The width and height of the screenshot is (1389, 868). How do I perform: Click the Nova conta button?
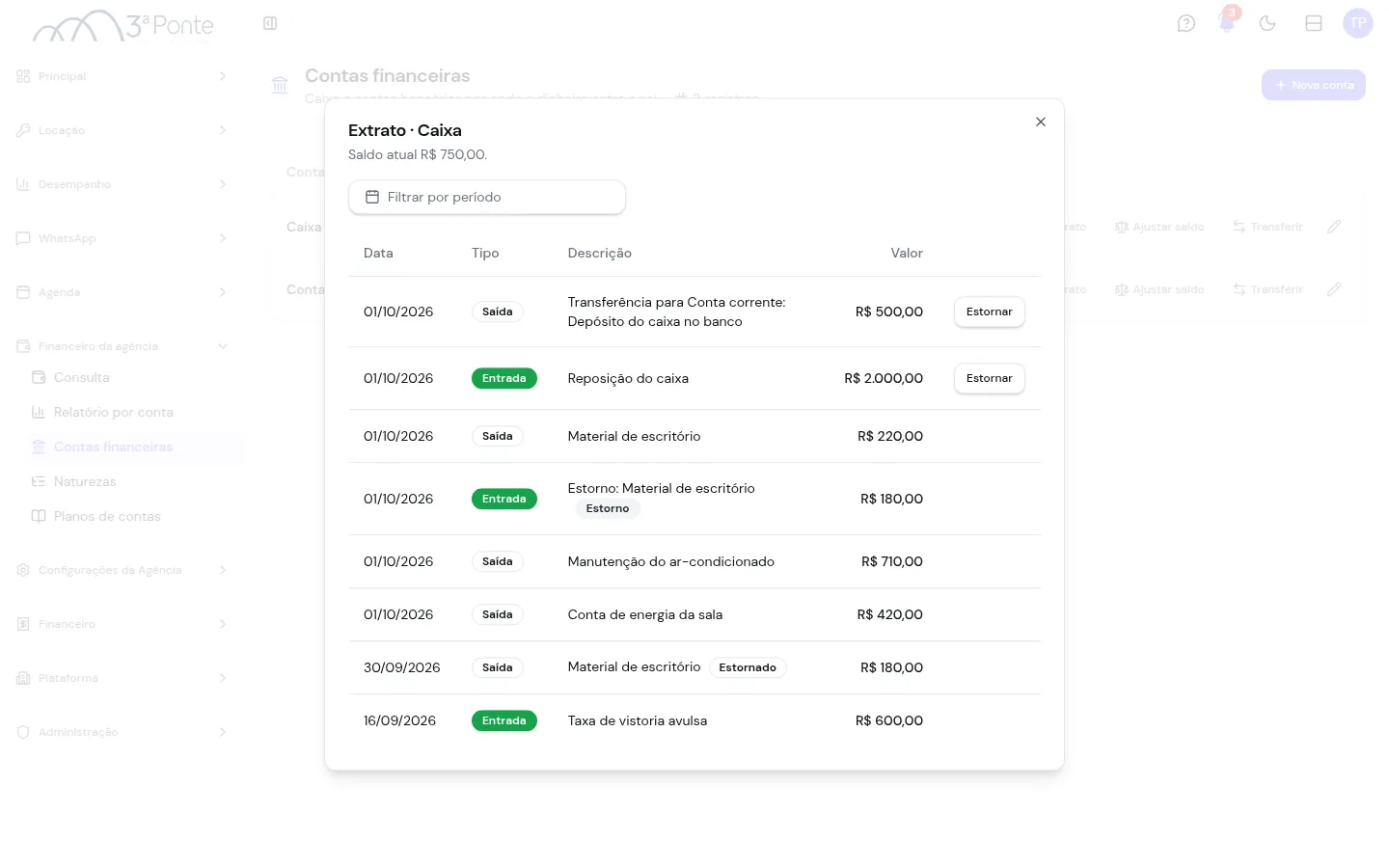1314,85
